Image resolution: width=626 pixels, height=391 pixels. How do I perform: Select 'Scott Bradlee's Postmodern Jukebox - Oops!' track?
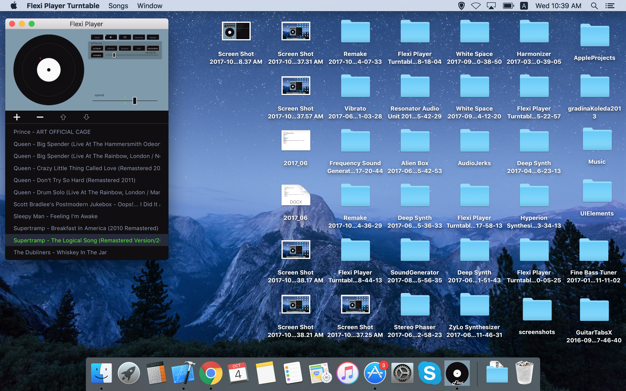87,204
